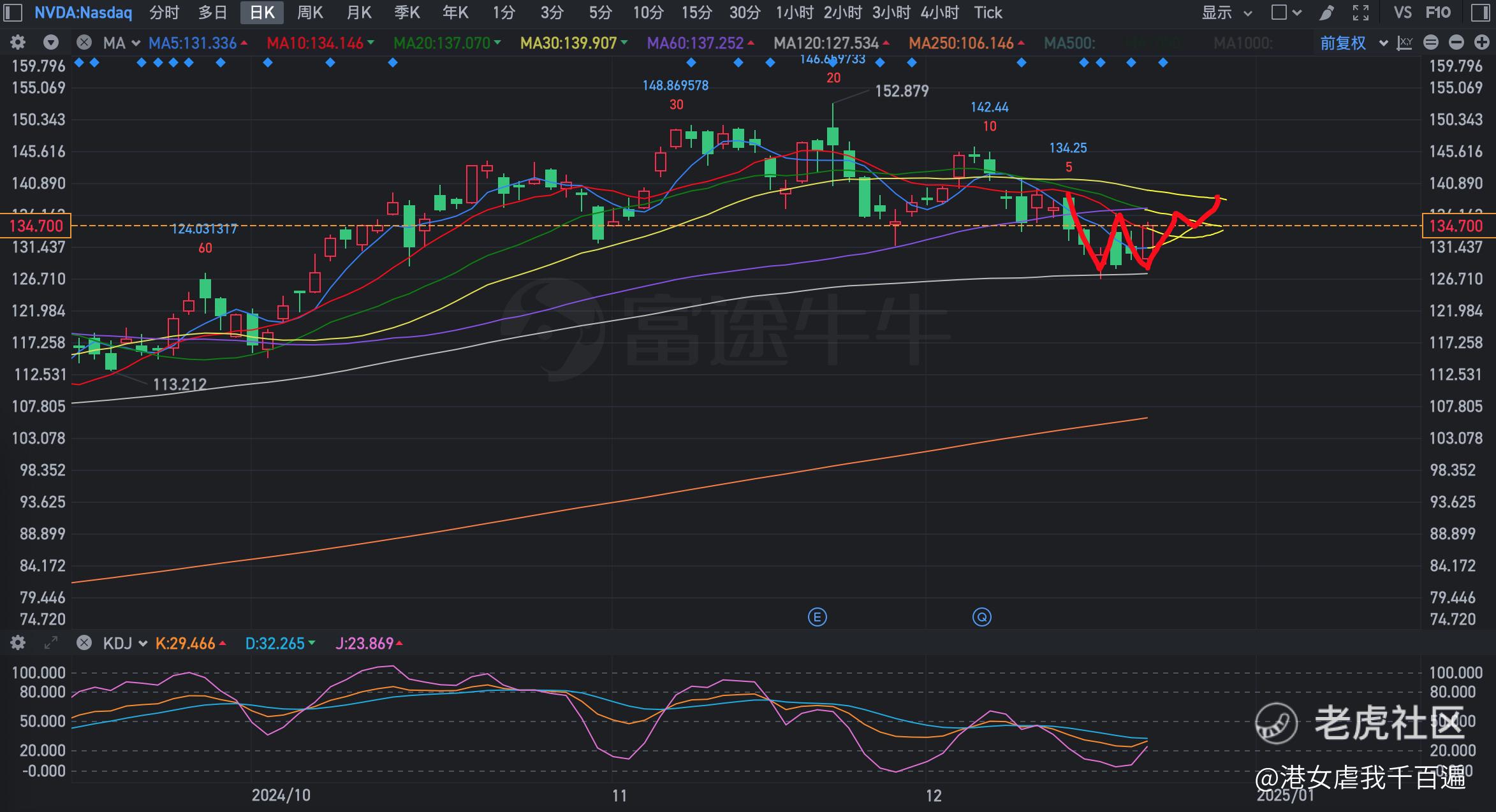Zoom in chart with plus icon
The width and height of the screenshot is (1496, 812).
[1482, 43]
